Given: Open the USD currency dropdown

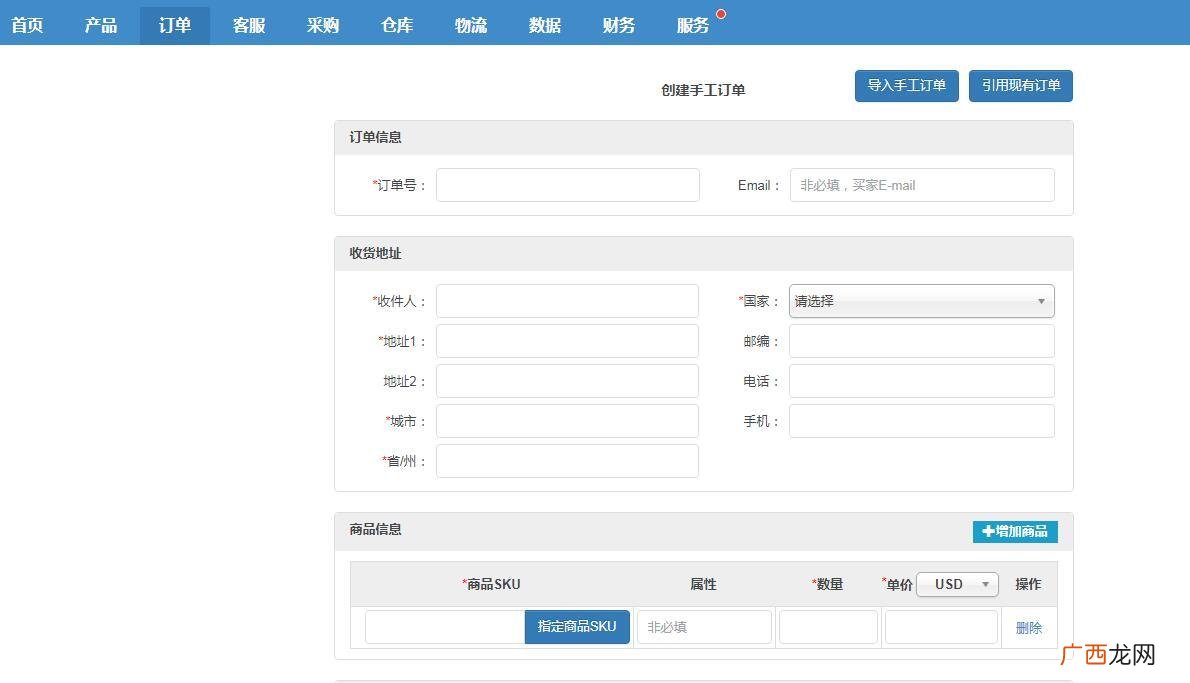Looking at the screenshot, I should coord(957,584).
